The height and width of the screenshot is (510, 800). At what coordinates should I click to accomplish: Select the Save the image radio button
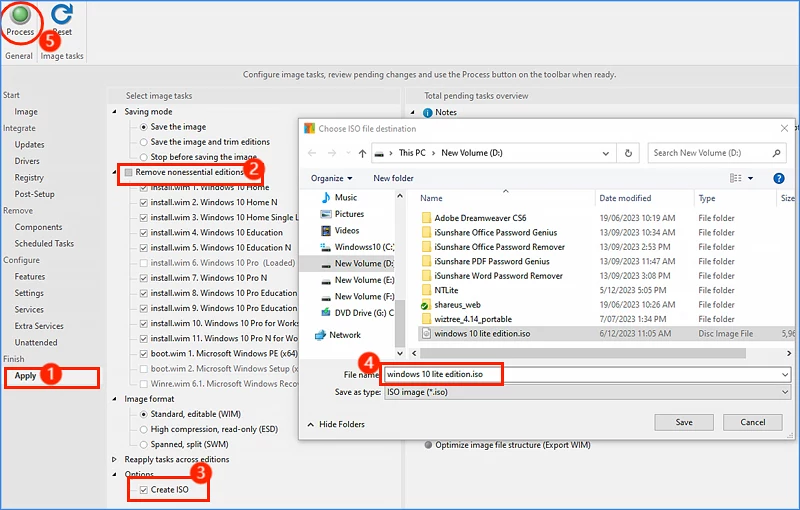pos(143,127)
